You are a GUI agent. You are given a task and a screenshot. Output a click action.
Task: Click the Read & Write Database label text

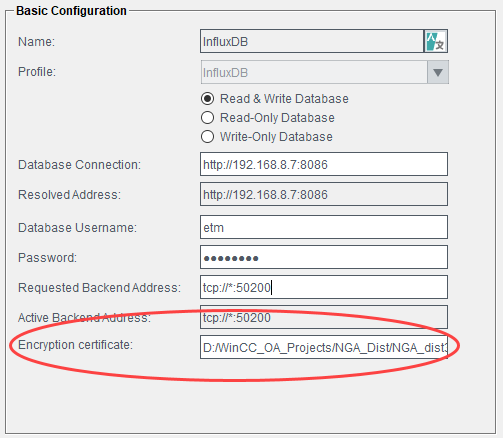[x=284, y=99]
